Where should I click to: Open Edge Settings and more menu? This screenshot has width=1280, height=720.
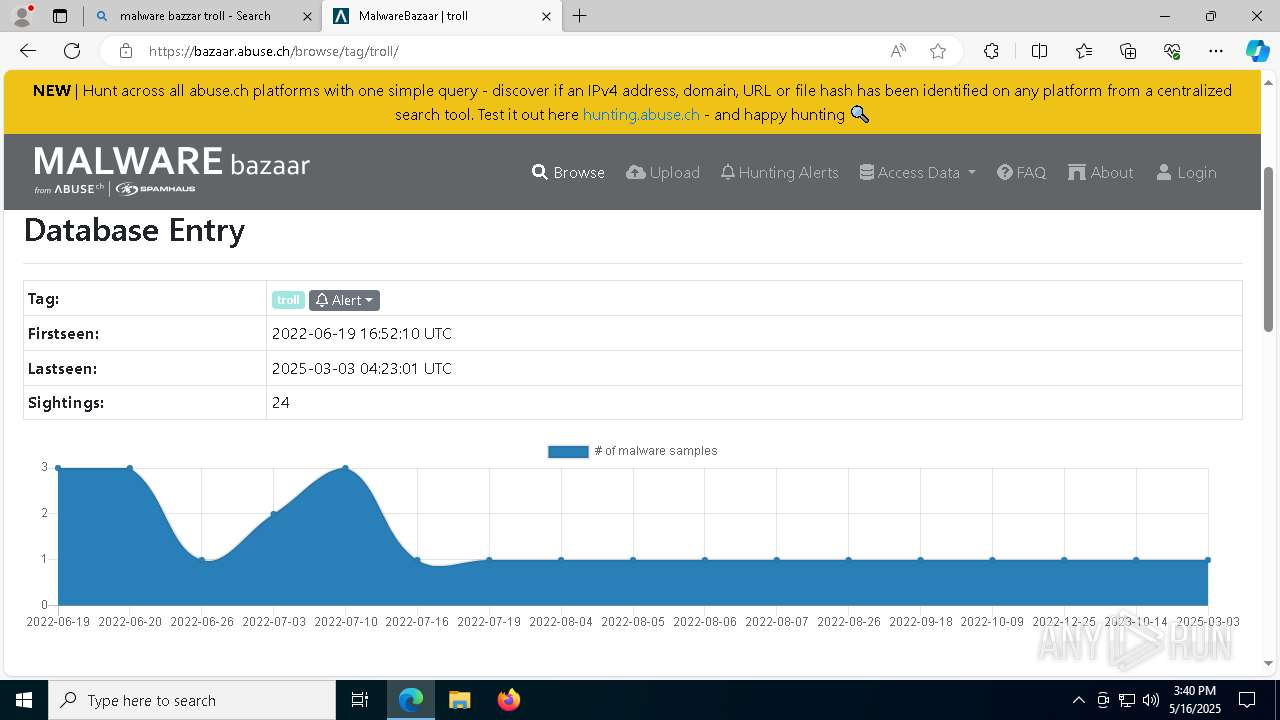[x=1216, y=51]
